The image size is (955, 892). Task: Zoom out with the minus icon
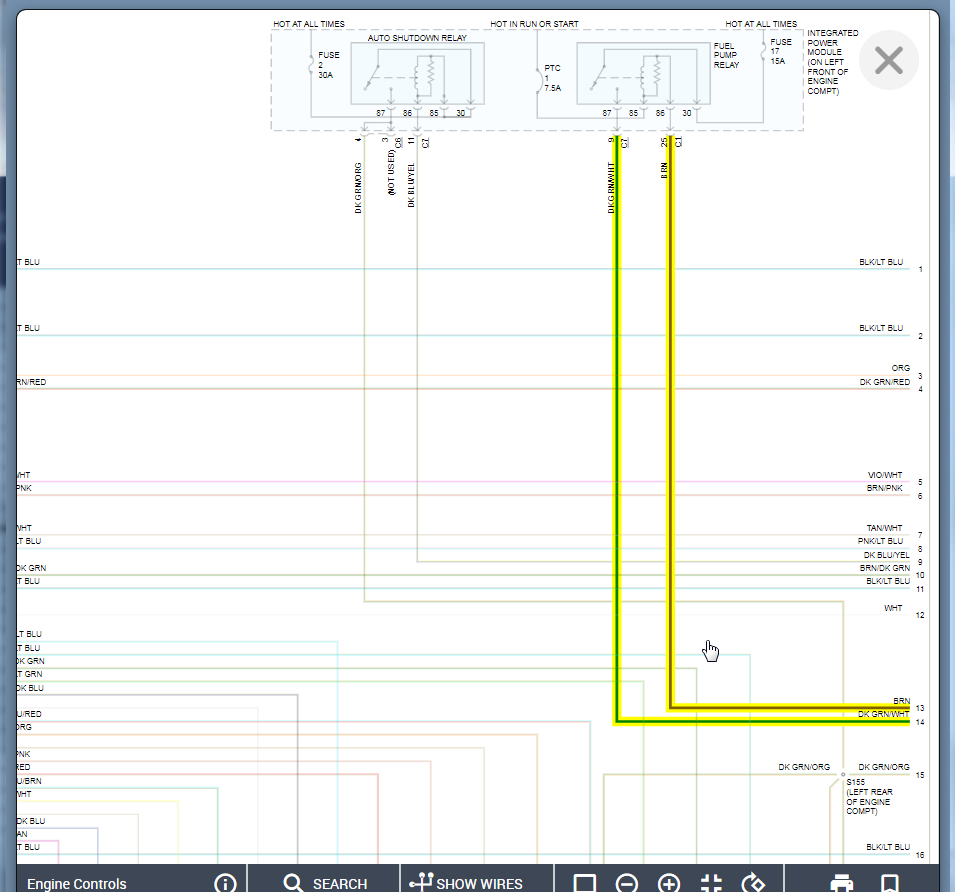pyautogui.click(x=627, y=883)
